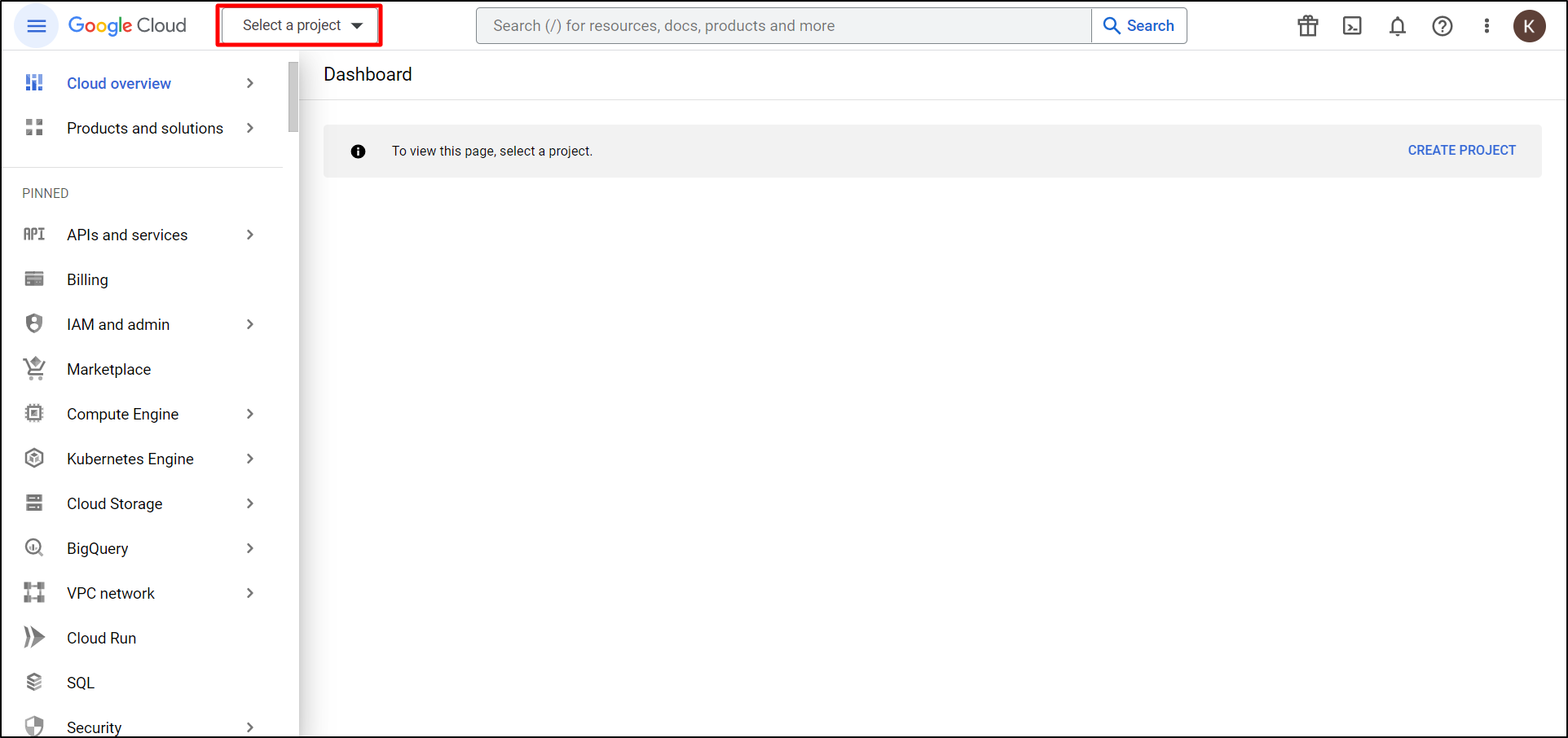The height and width of the screenshot is (738, 1568).
Task: Select the BigQuery icon in the sidebar
Action: tap(33, 547)
